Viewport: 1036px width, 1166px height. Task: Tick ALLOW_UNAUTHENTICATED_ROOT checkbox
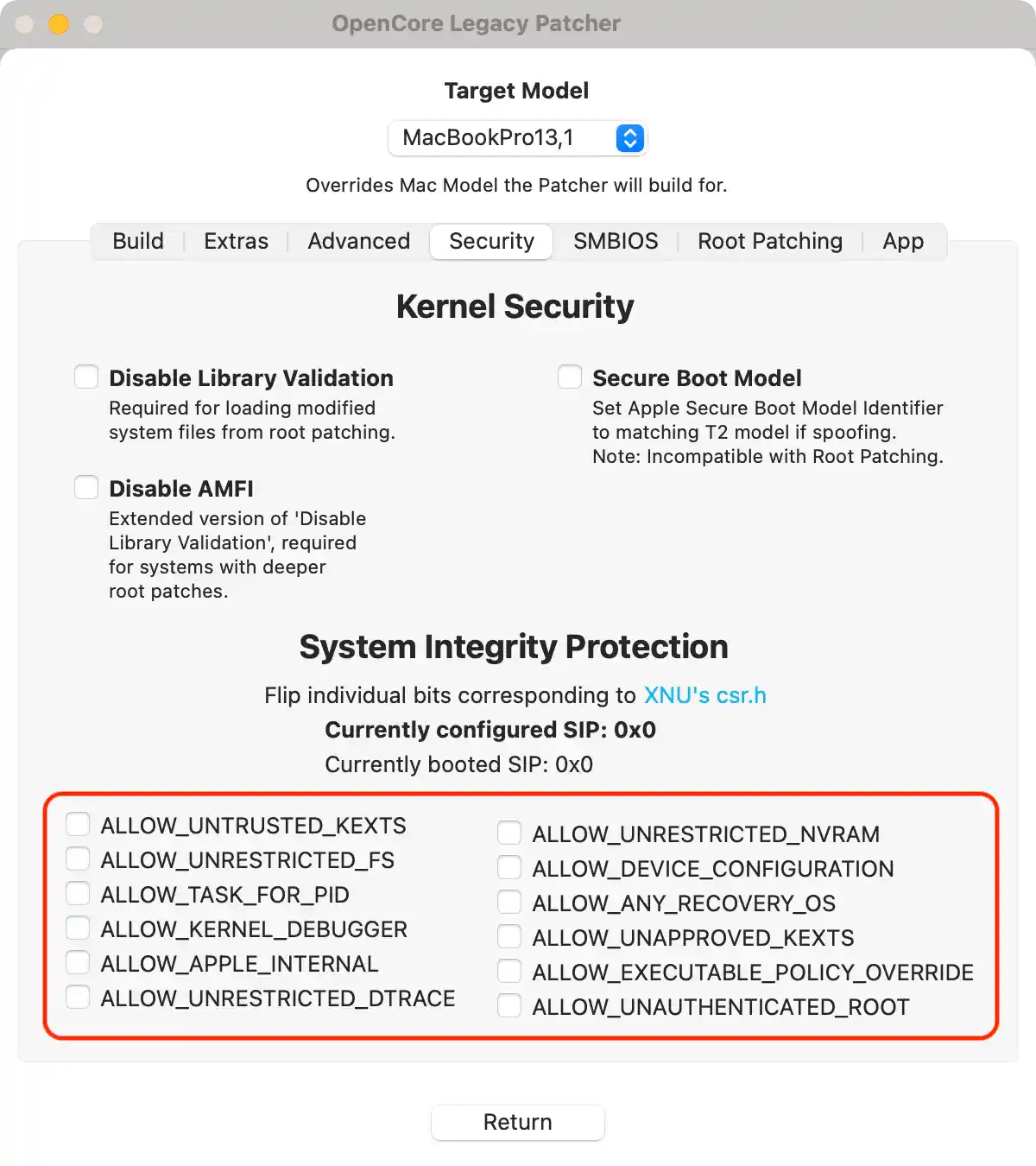point(509,1006)
